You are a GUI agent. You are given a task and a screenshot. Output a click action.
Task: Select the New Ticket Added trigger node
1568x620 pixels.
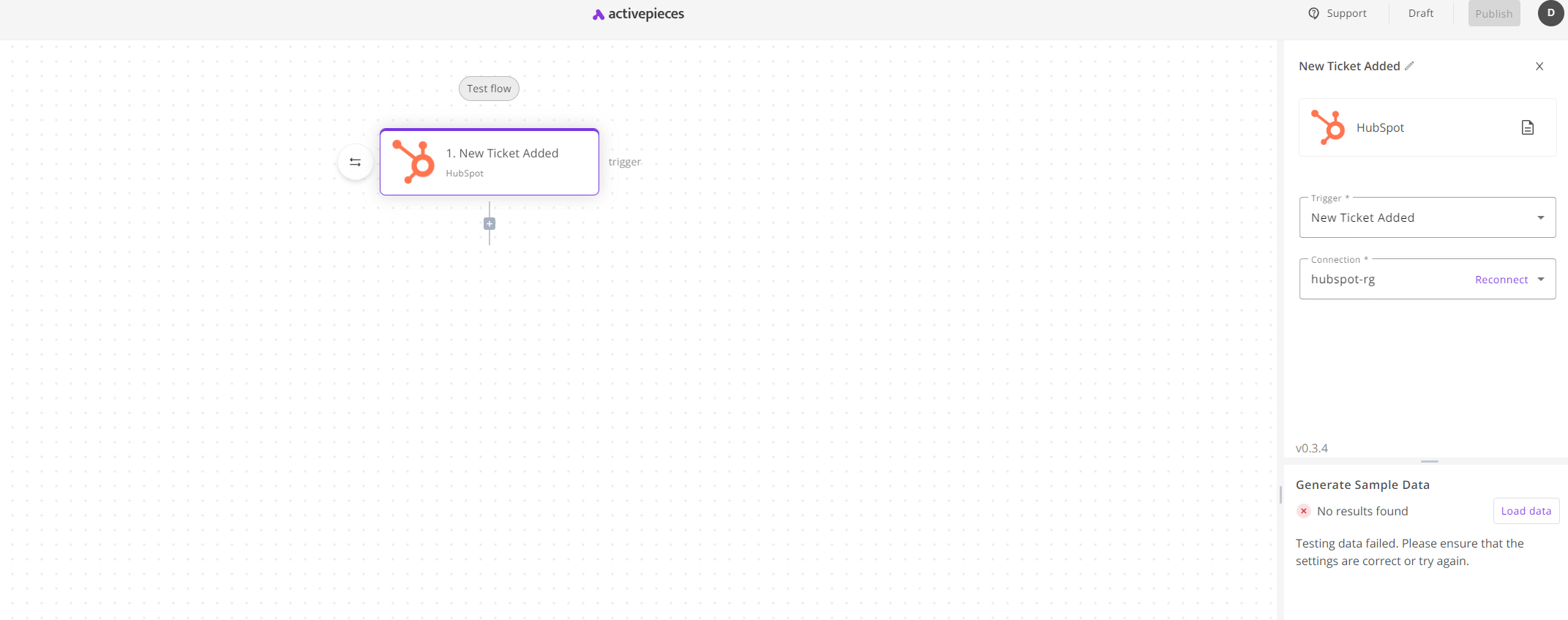pos(489,162)
